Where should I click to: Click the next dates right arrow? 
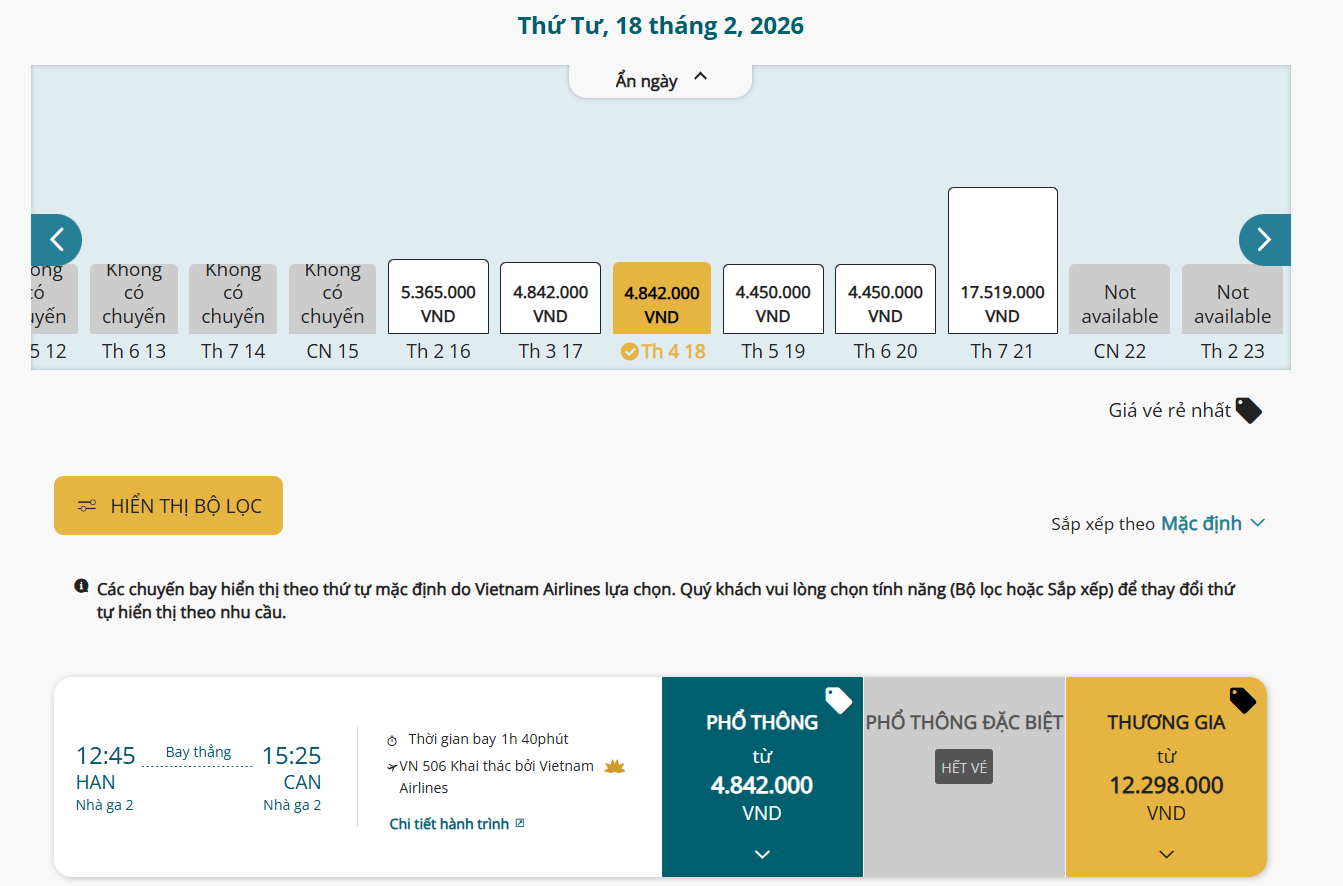[1263, 240]
